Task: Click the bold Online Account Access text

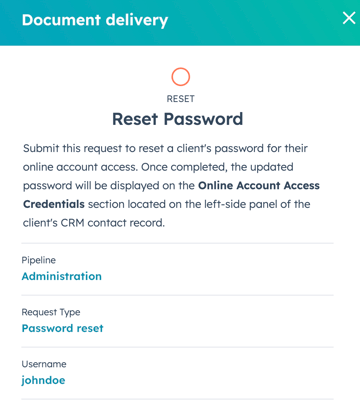Action: [259, 186]
